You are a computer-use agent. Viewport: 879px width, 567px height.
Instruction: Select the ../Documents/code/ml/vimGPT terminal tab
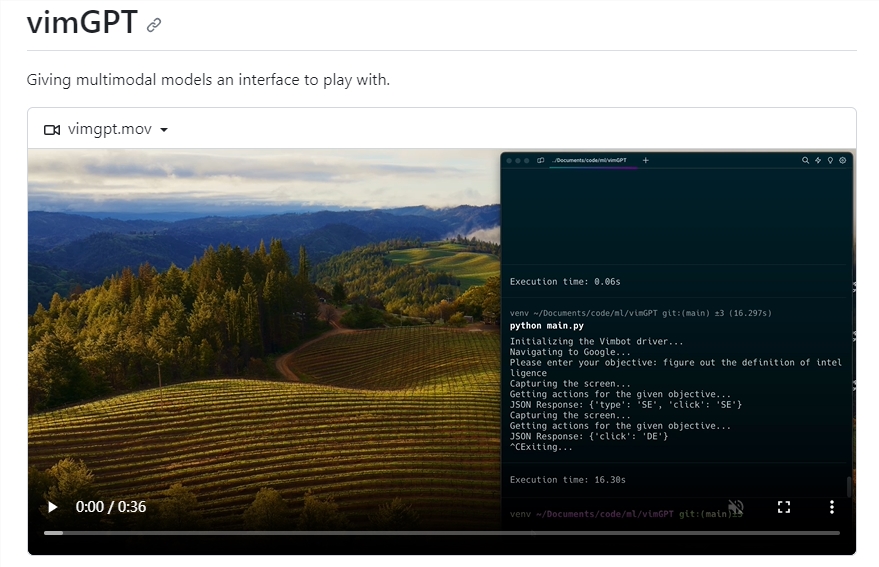click(x=589, y=160)
